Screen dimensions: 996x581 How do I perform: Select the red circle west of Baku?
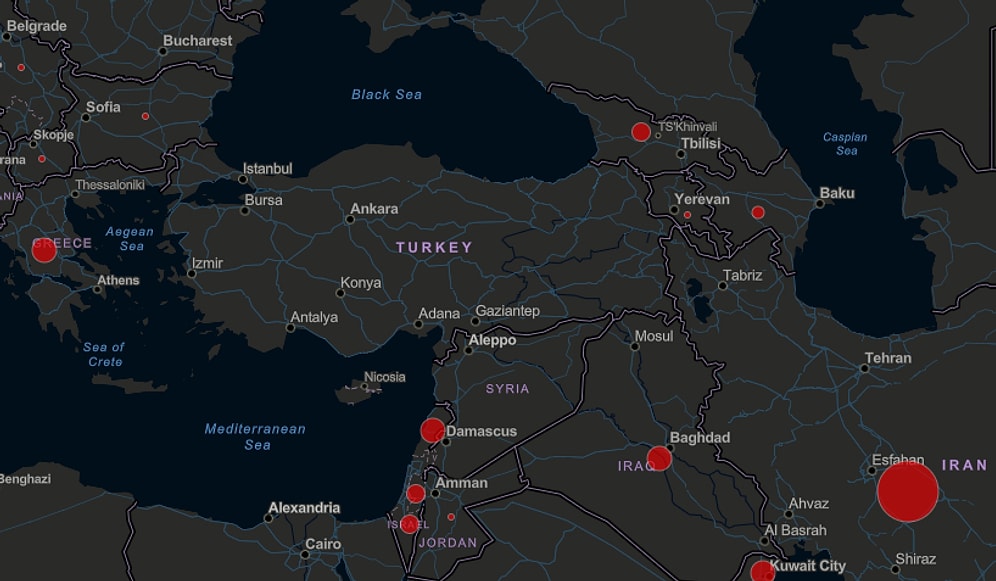[758, 212]
